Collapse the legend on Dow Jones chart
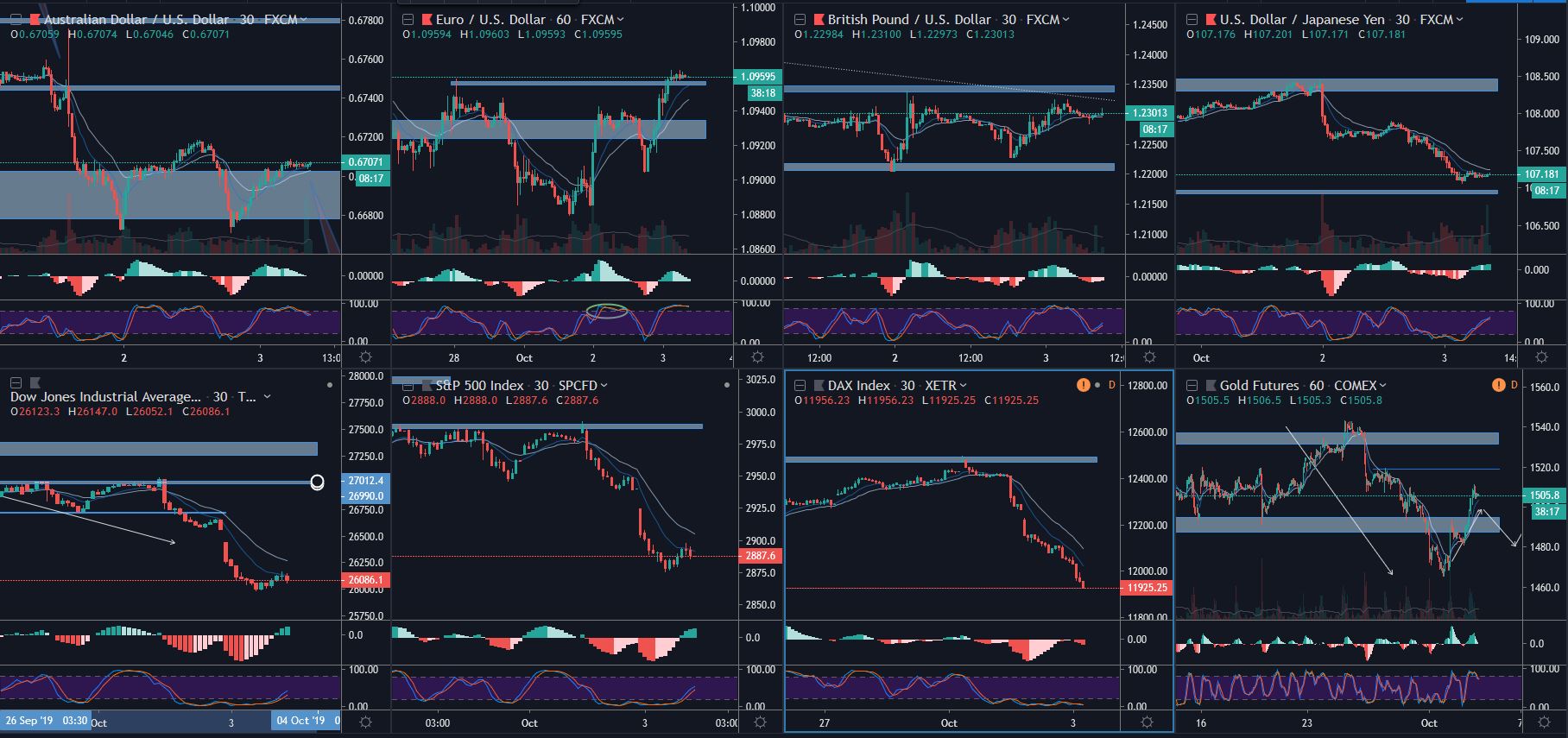Image resolution: width=1568 pixels, height=738 pixels. (x=16, y=383)
